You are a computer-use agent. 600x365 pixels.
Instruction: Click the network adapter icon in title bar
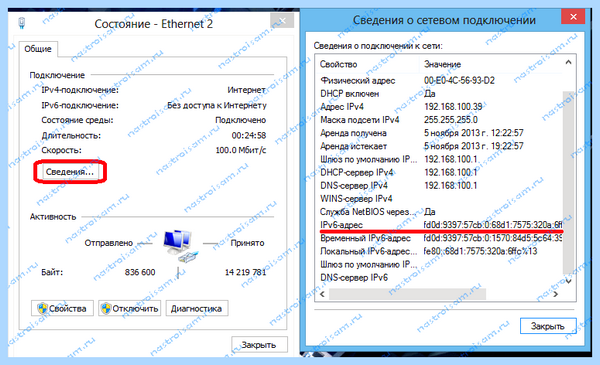(21, 23)
